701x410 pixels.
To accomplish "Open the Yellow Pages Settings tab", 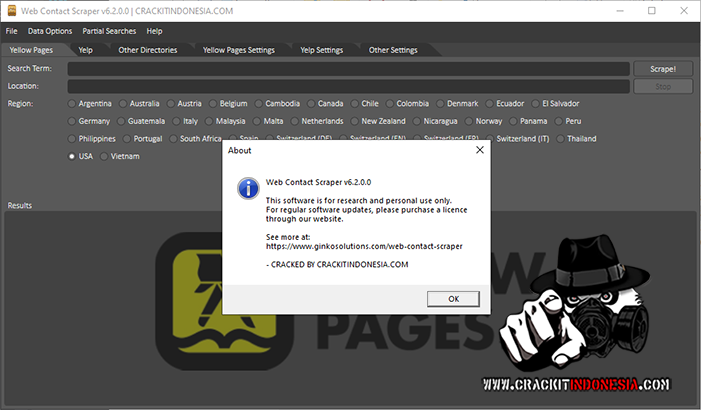I will tap(238, 49).
